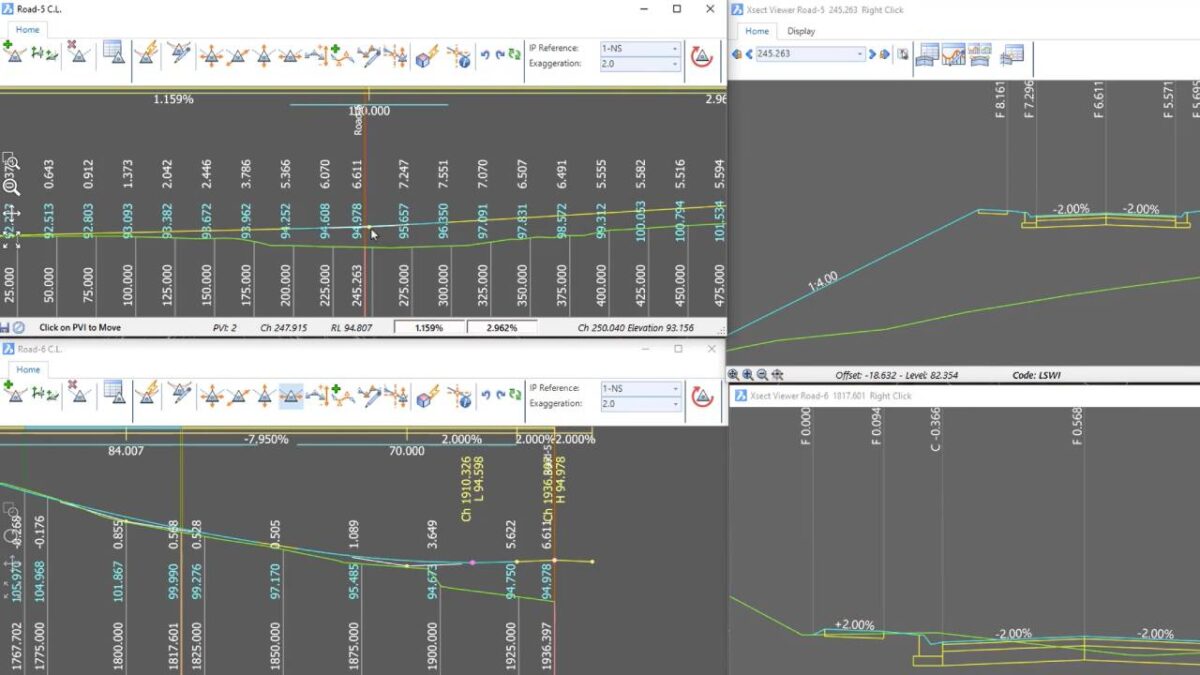Image resolution: width=1200 pixels, height=675 pixels.
Task: Click the undo arrow in Road-5 toolbar
Action: click(485, 56)
